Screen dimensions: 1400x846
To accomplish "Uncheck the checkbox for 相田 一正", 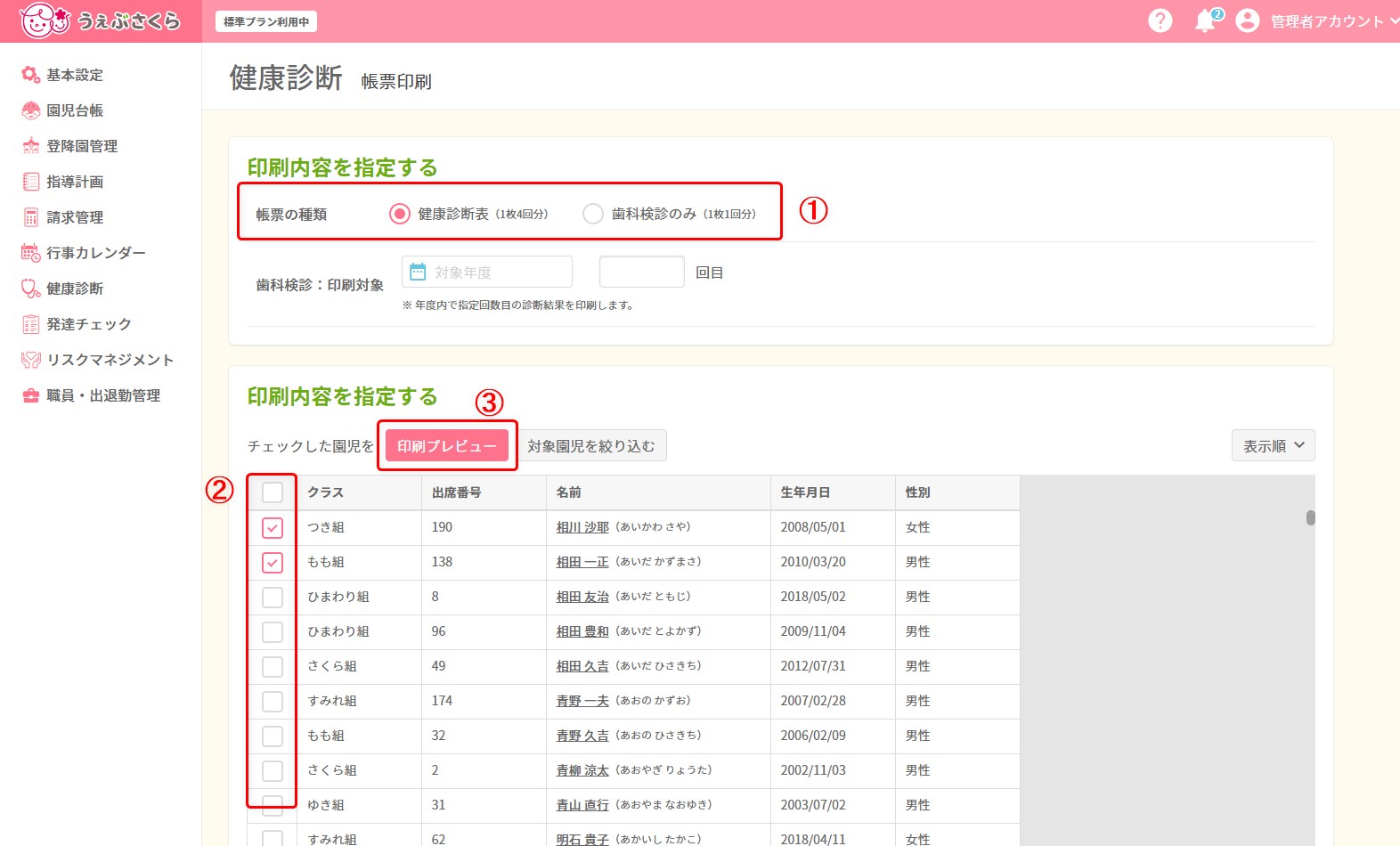I will [273, 563].
